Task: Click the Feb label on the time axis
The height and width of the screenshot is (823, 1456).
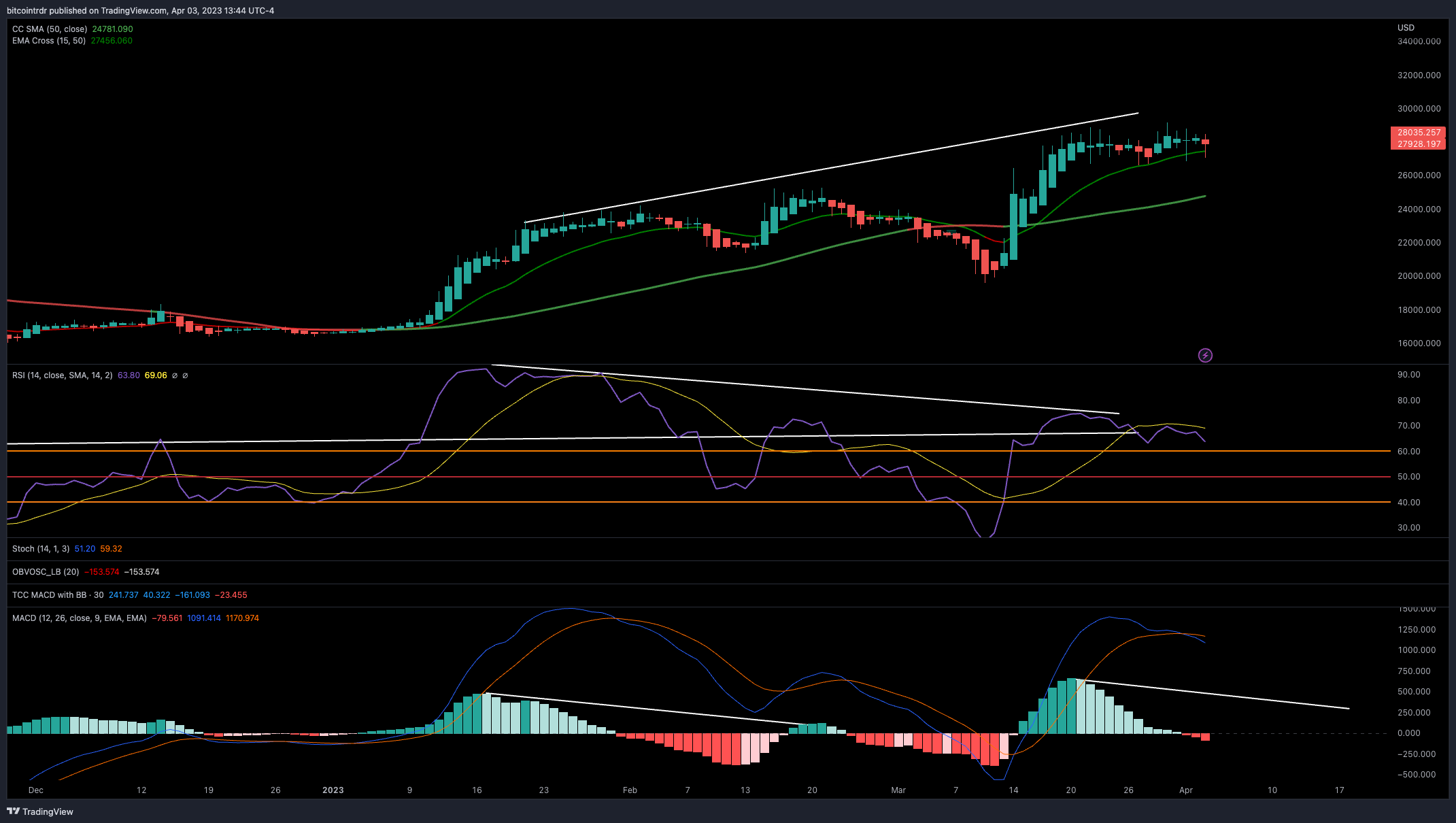Action: [630, 790]
